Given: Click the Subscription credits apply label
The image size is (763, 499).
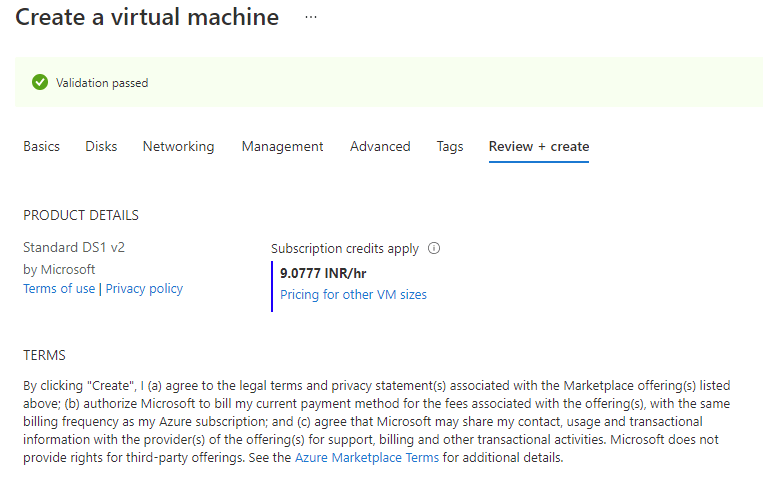Looking at the screenshot, I should [345, 249].
